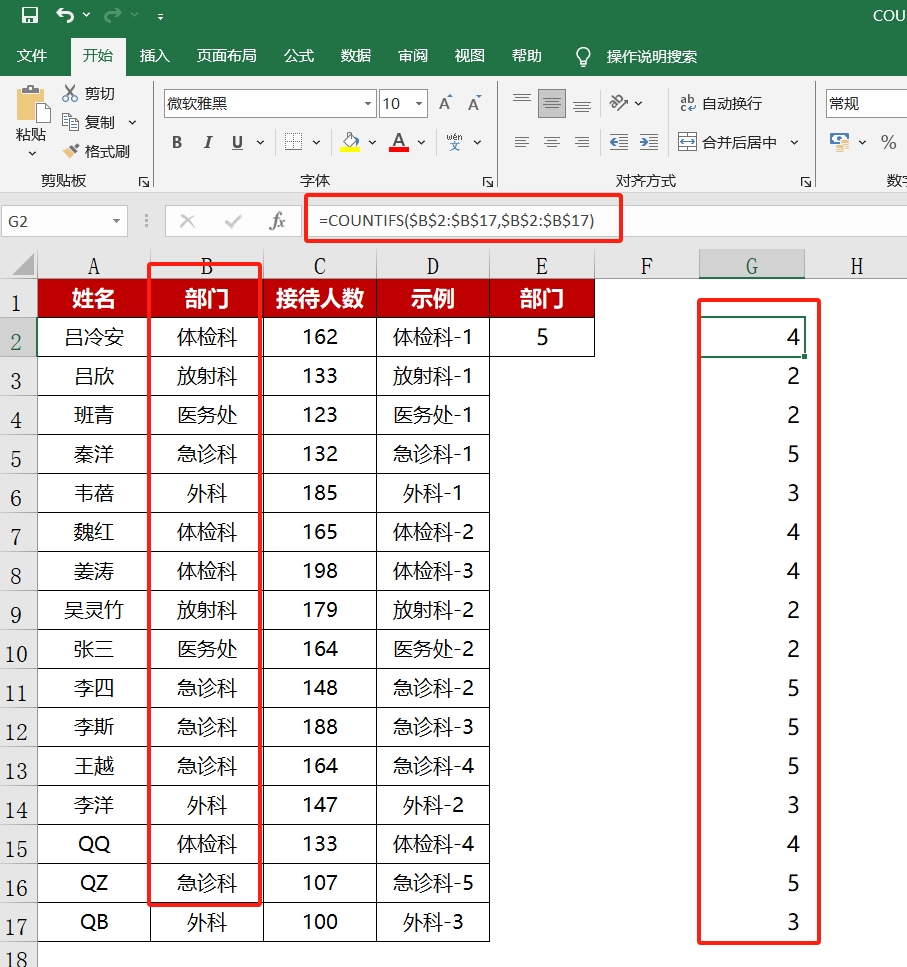Click the increase font size icon

pos(445,104)
